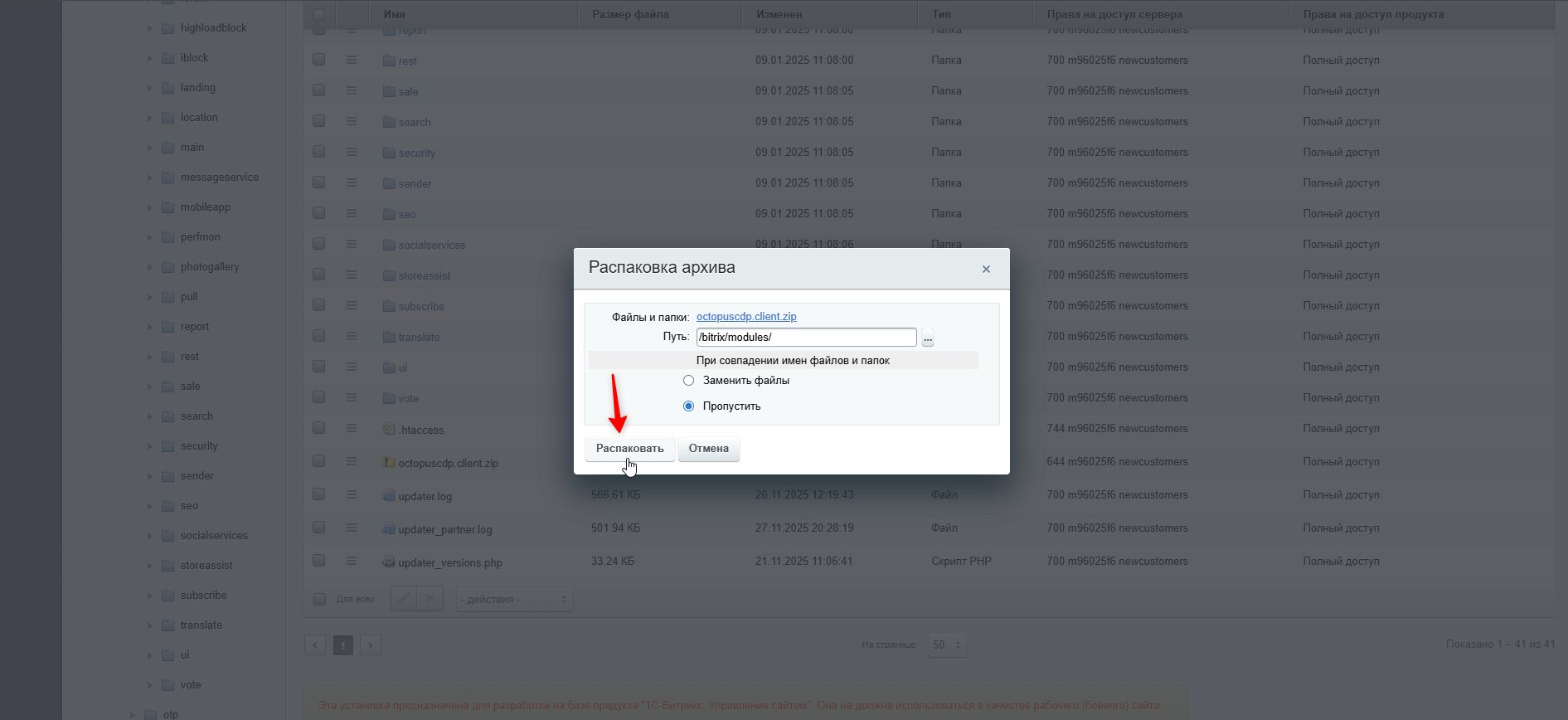Open the octopuscdp.client.zip link in dialog
1568x720 pixels.
pyautogui.click(x=746, y=317)
